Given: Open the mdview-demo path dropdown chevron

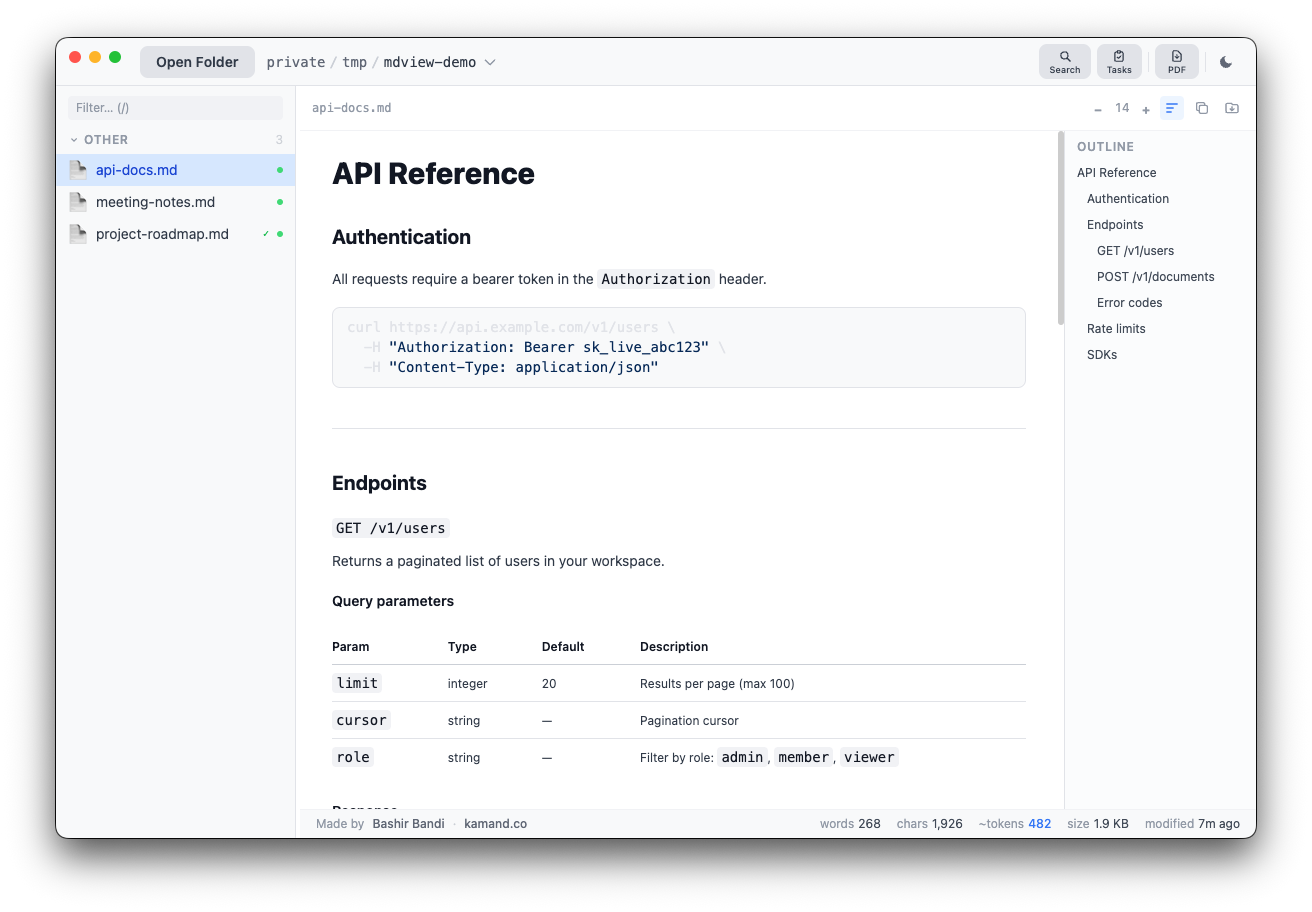Looking at the screenshot, I should coord(490,62).
